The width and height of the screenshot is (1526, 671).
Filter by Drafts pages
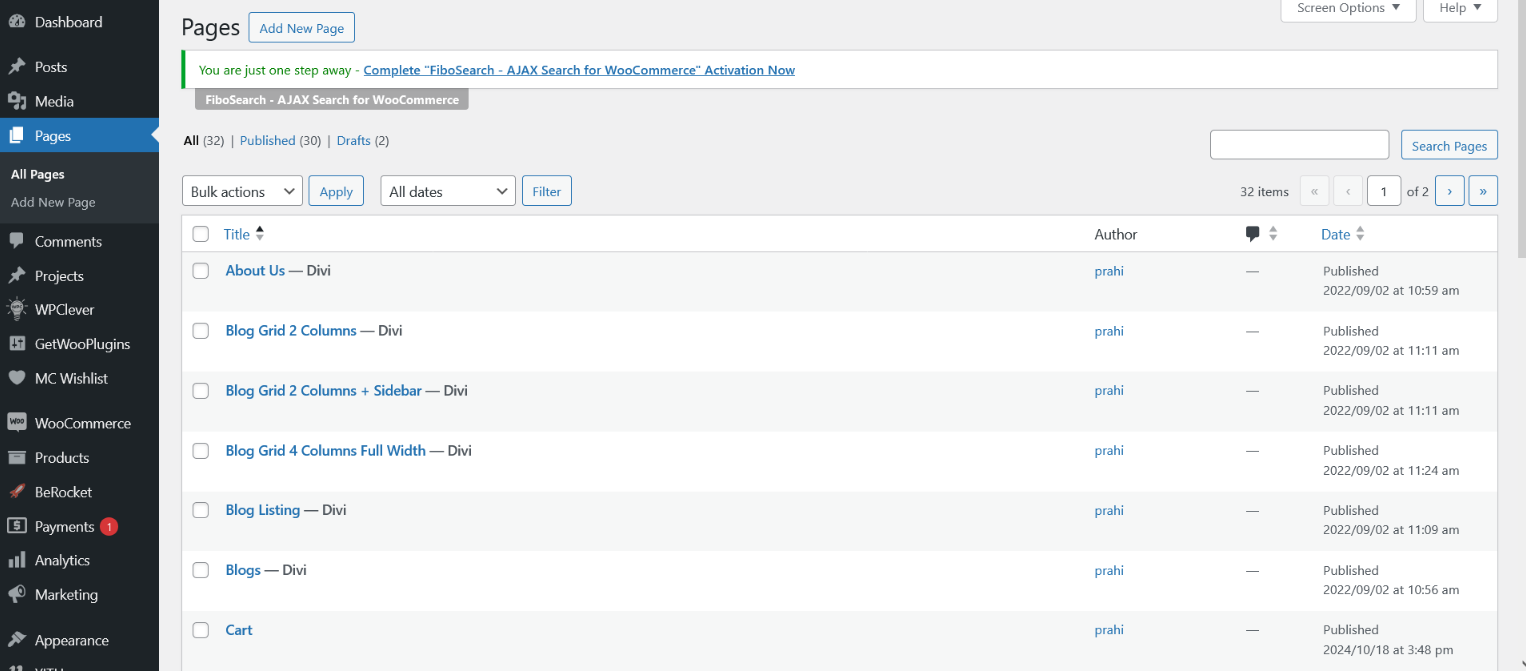tap(354, 141)
